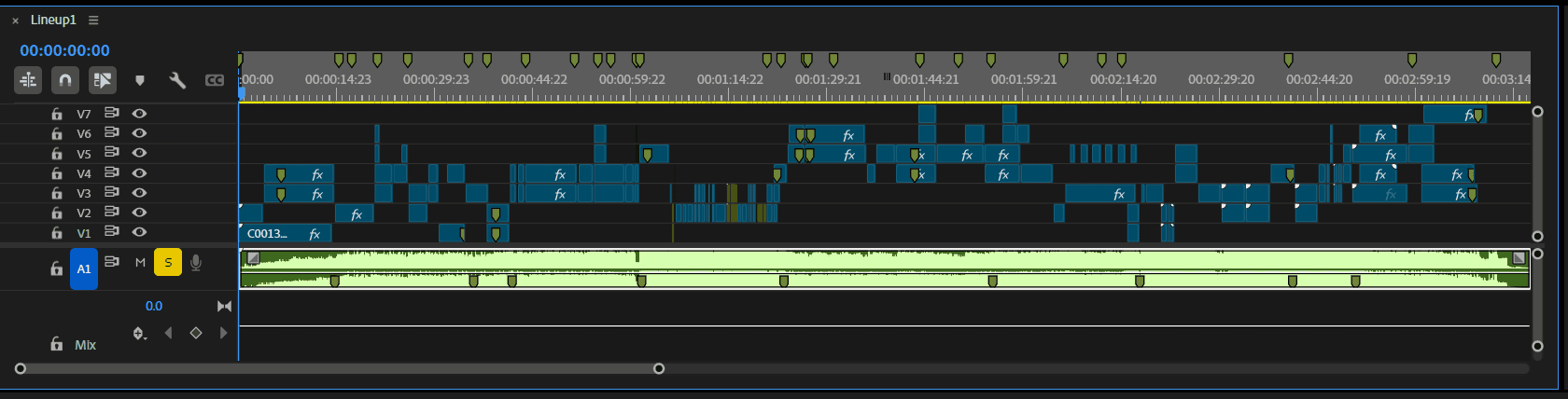Toggle lock on track V7

point(57,114)
